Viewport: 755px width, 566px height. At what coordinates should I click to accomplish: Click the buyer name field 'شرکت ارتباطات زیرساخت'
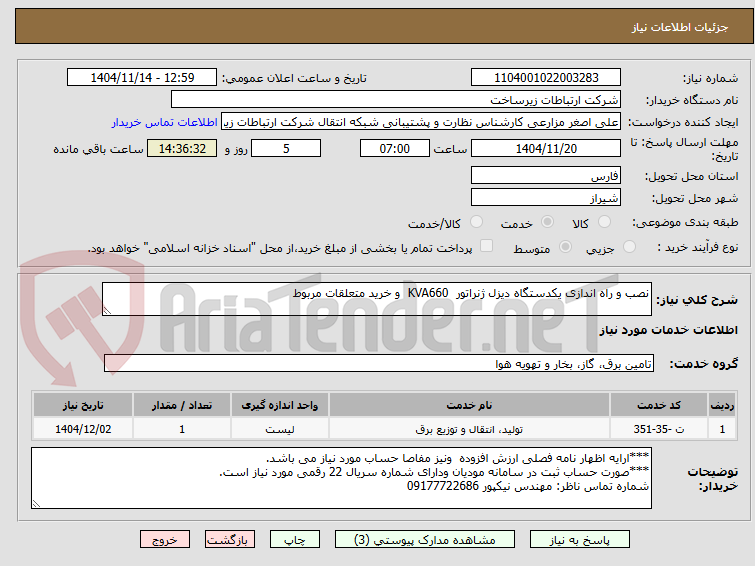coord(396,100)
